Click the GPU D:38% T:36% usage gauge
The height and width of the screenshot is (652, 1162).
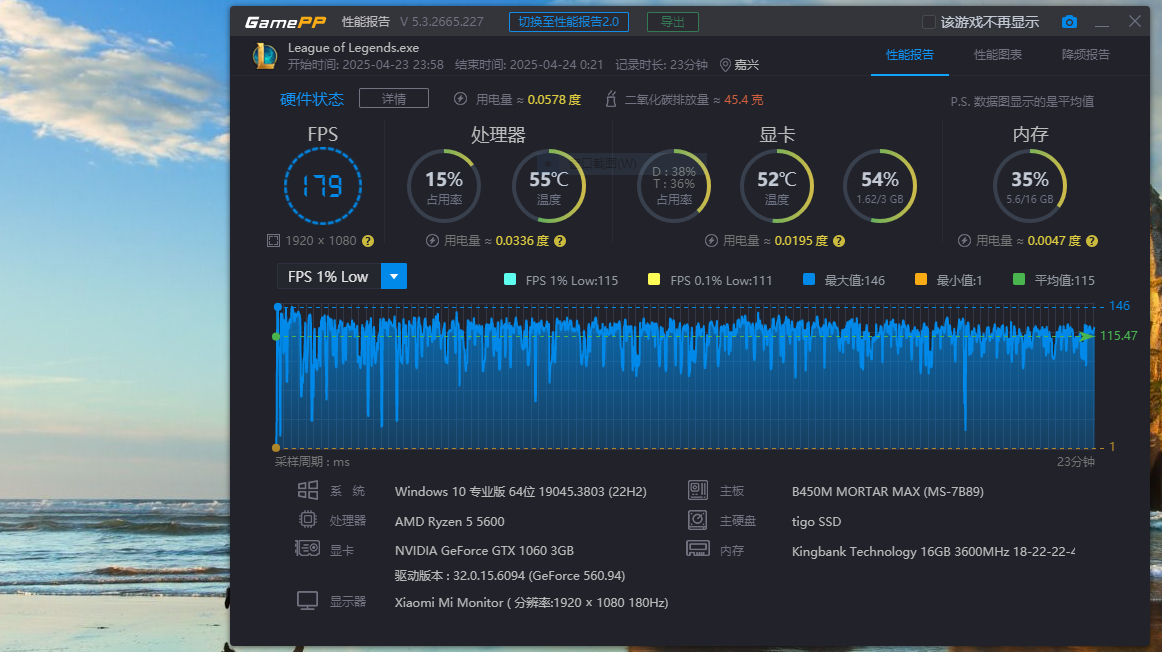tap(674, 186)
